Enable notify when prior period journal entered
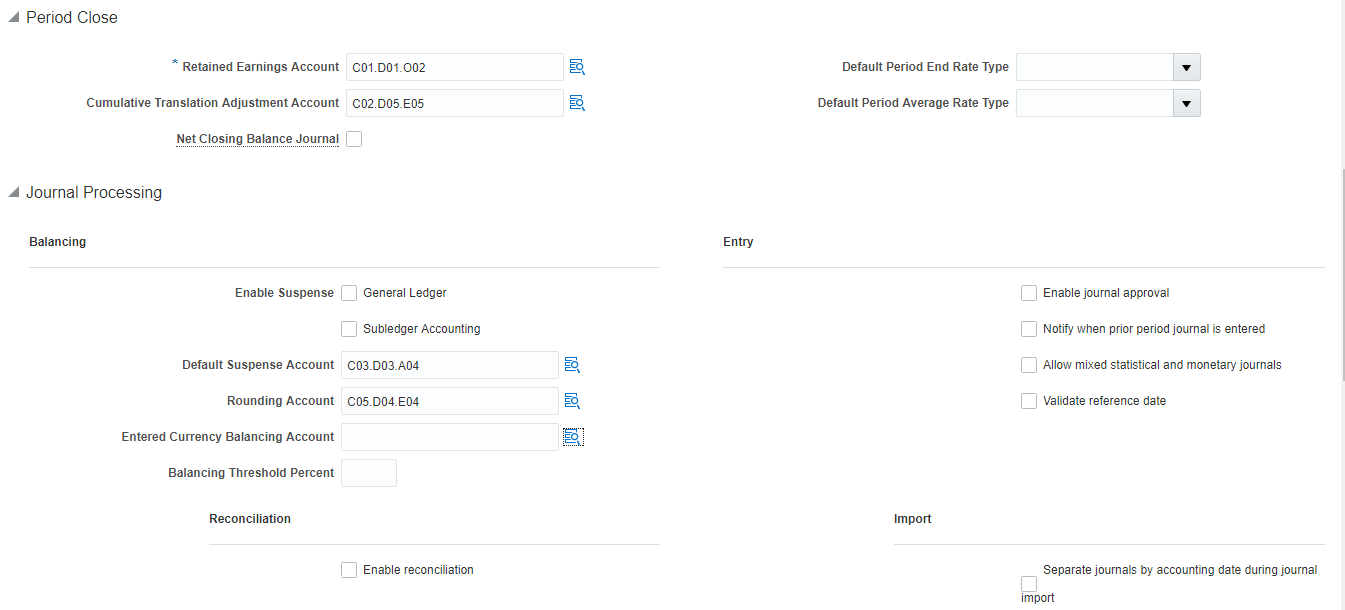This screenshot has width=1345, height=610. 1029,329
